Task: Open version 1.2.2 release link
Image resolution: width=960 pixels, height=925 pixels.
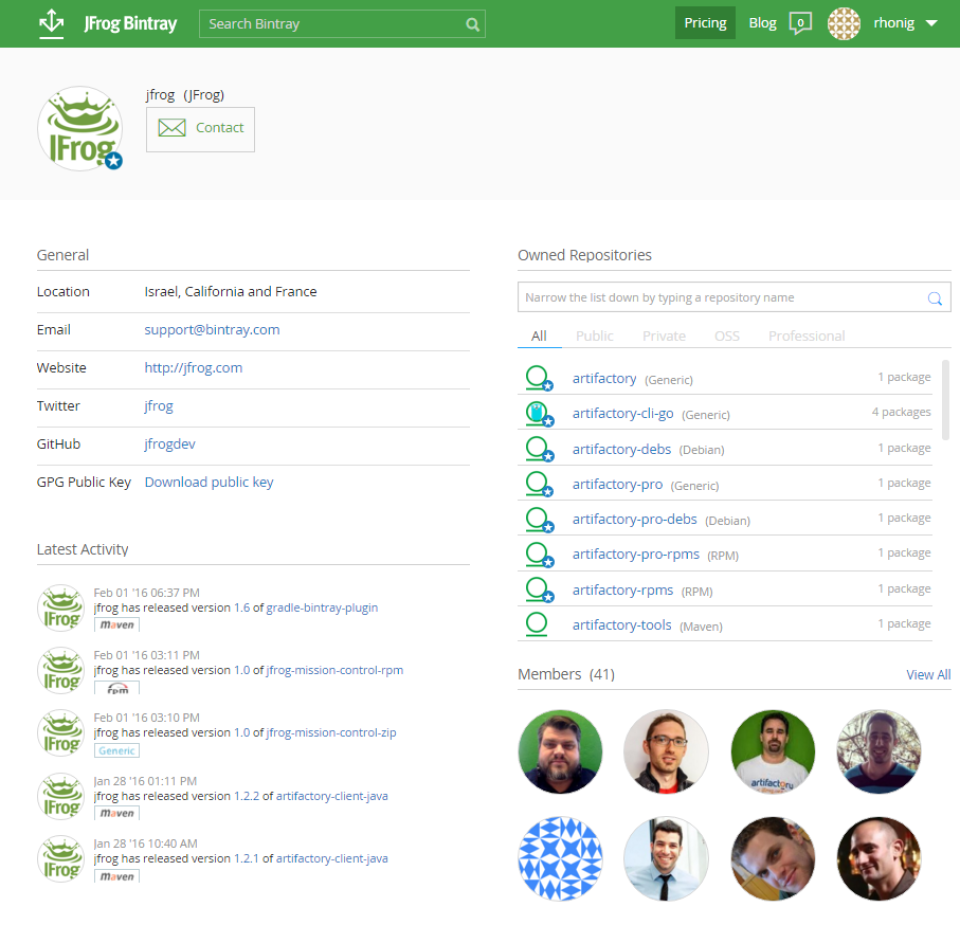Action: click(x=247, y=796)
